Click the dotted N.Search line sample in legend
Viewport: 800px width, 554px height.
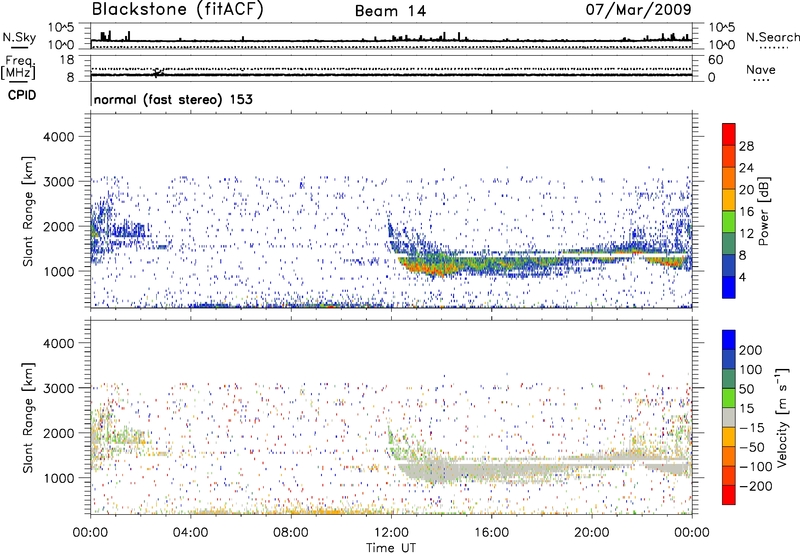tap(773, 47)
